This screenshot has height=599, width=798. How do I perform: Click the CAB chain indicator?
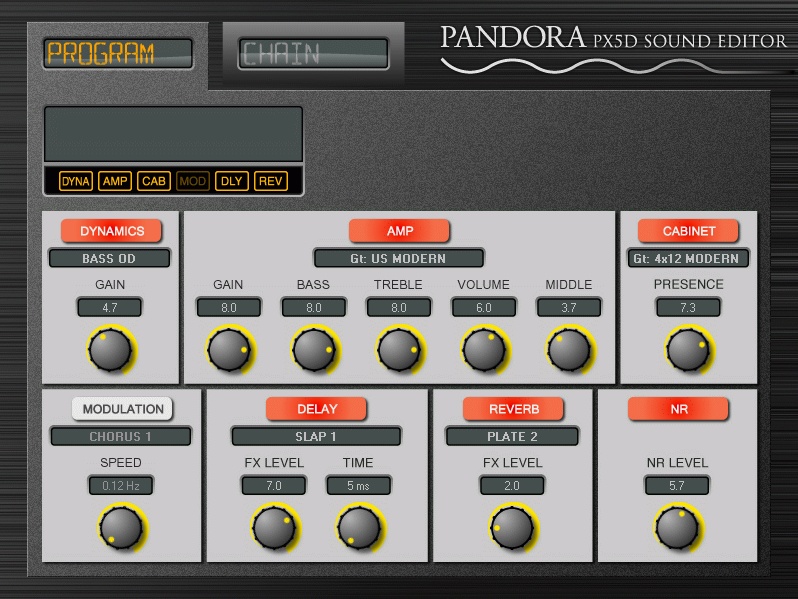pos(154,181)
